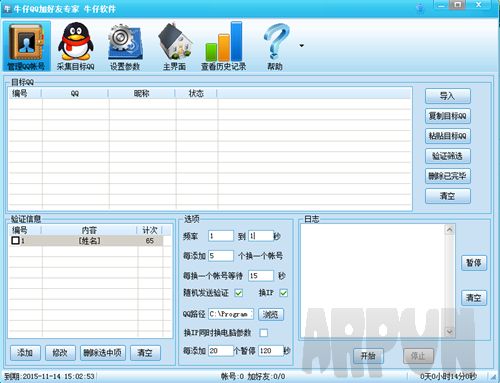Click the 停止 button
Image resolution: width=500 pixels, height=383 pixels.
click(x=418, y=356)
